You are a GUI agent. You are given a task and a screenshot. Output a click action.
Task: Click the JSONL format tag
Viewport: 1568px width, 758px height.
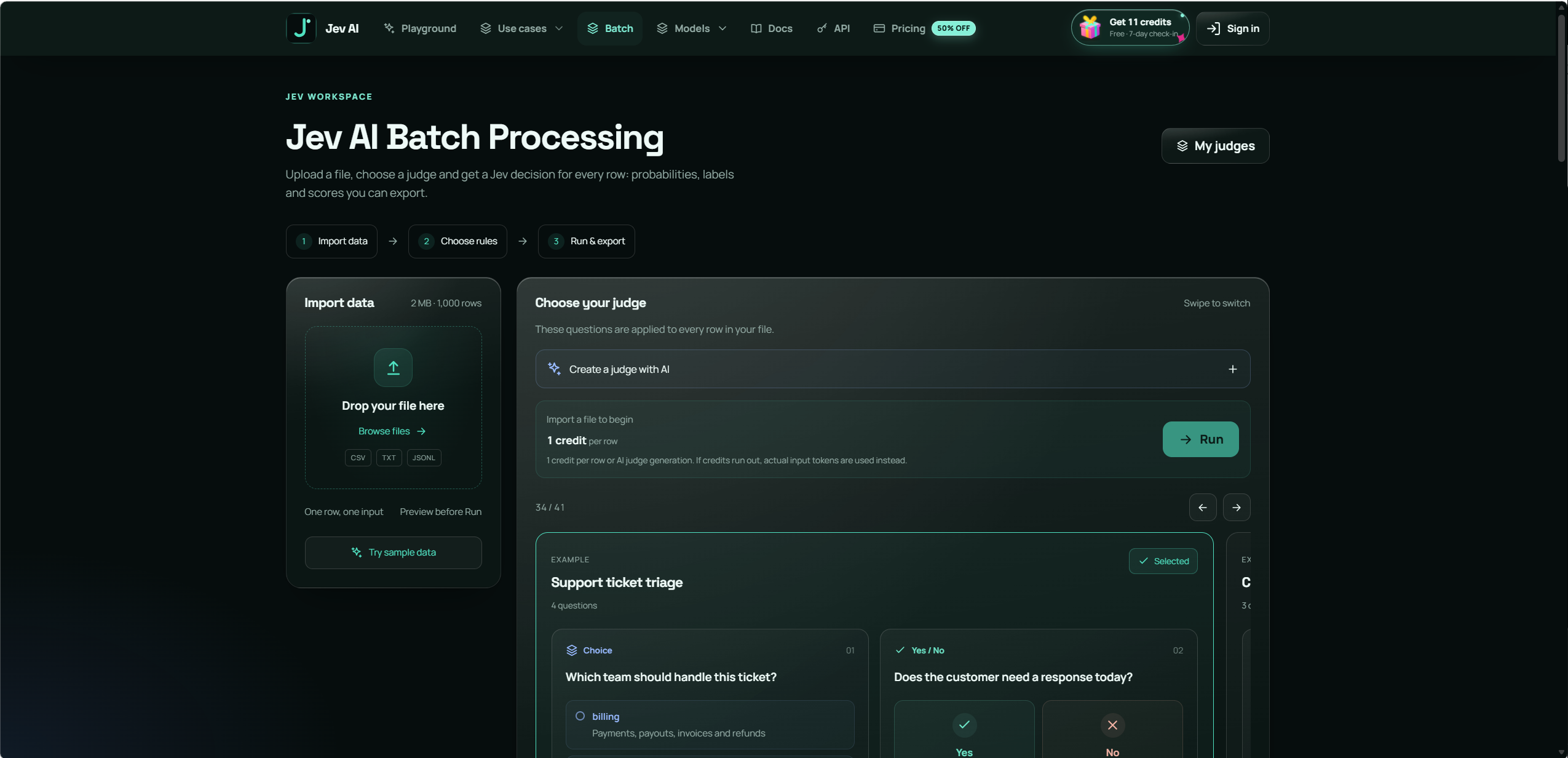pos(424,458)
